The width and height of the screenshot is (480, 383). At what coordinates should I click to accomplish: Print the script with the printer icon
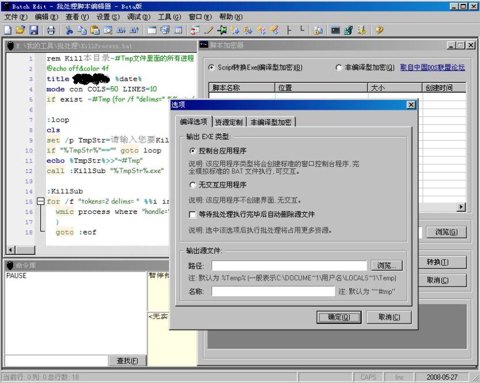click(51, 30)
